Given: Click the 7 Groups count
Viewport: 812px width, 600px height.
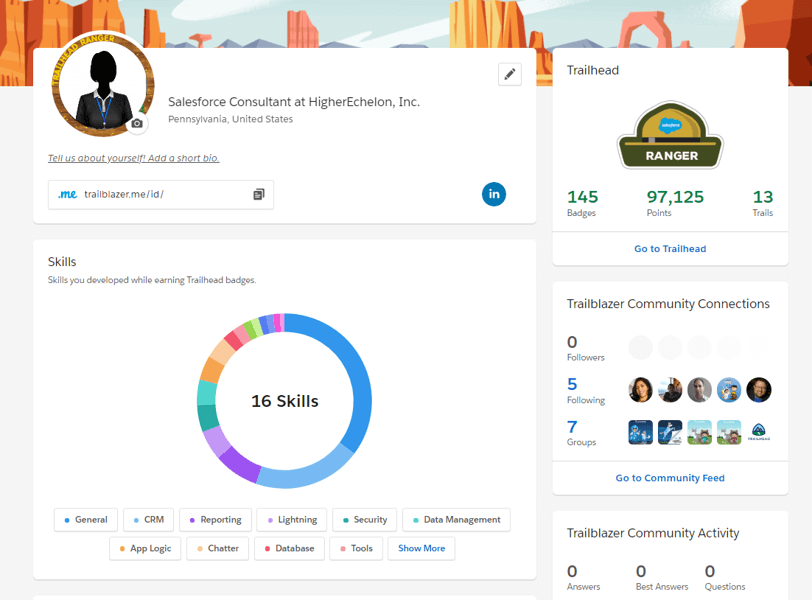Looking at the screenshot, I should pos(572,427).
